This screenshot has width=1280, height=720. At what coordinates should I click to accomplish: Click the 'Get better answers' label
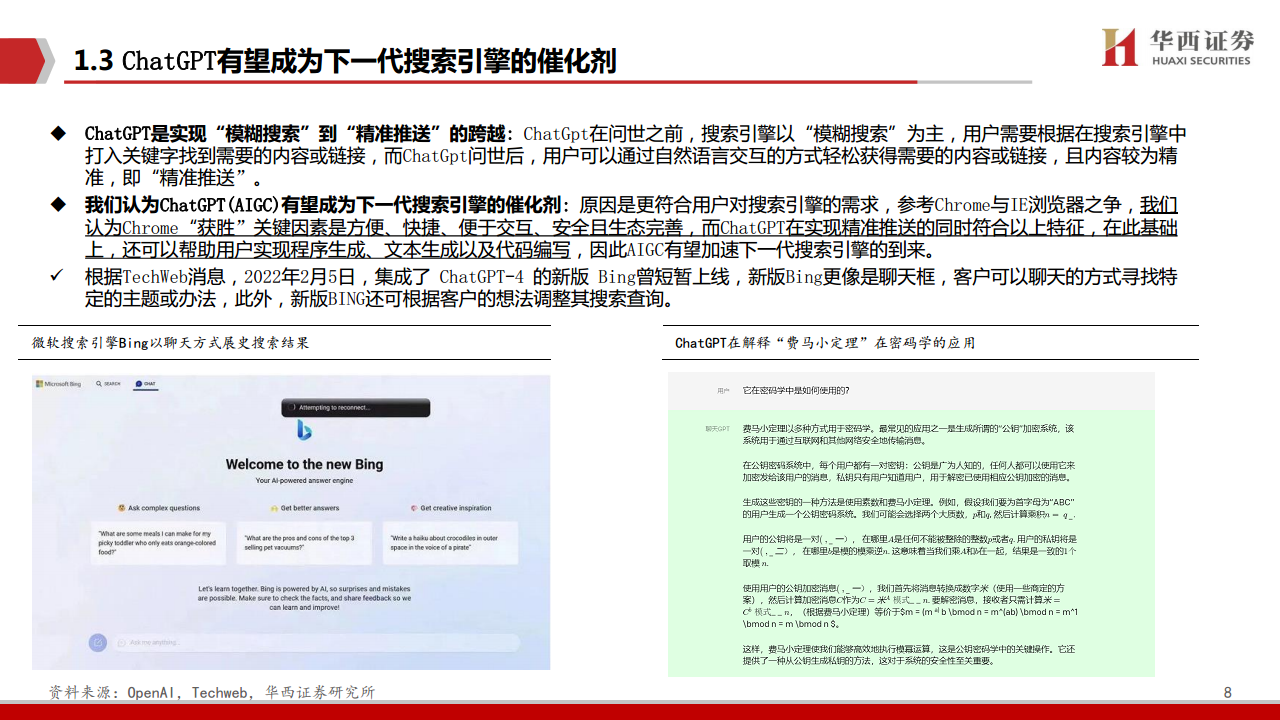coord(310,508)
